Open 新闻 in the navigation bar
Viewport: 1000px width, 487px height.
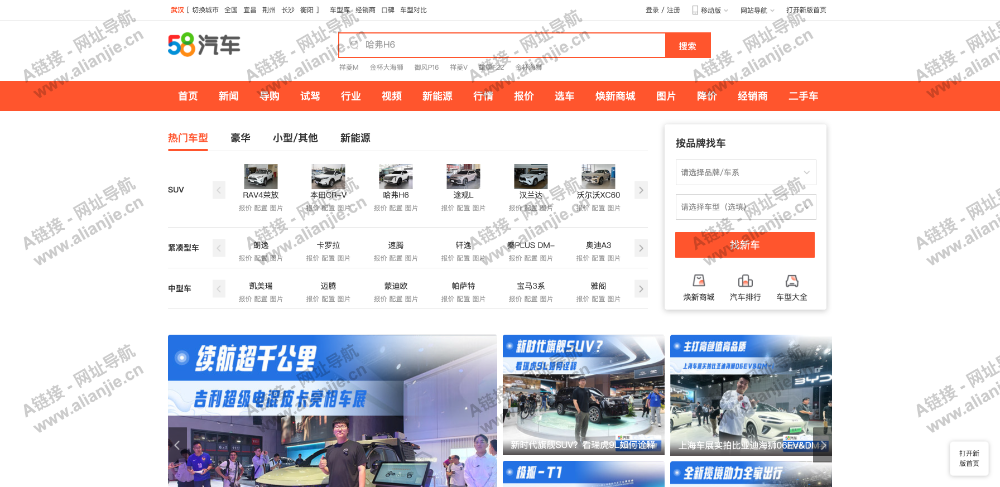point(228,96)
